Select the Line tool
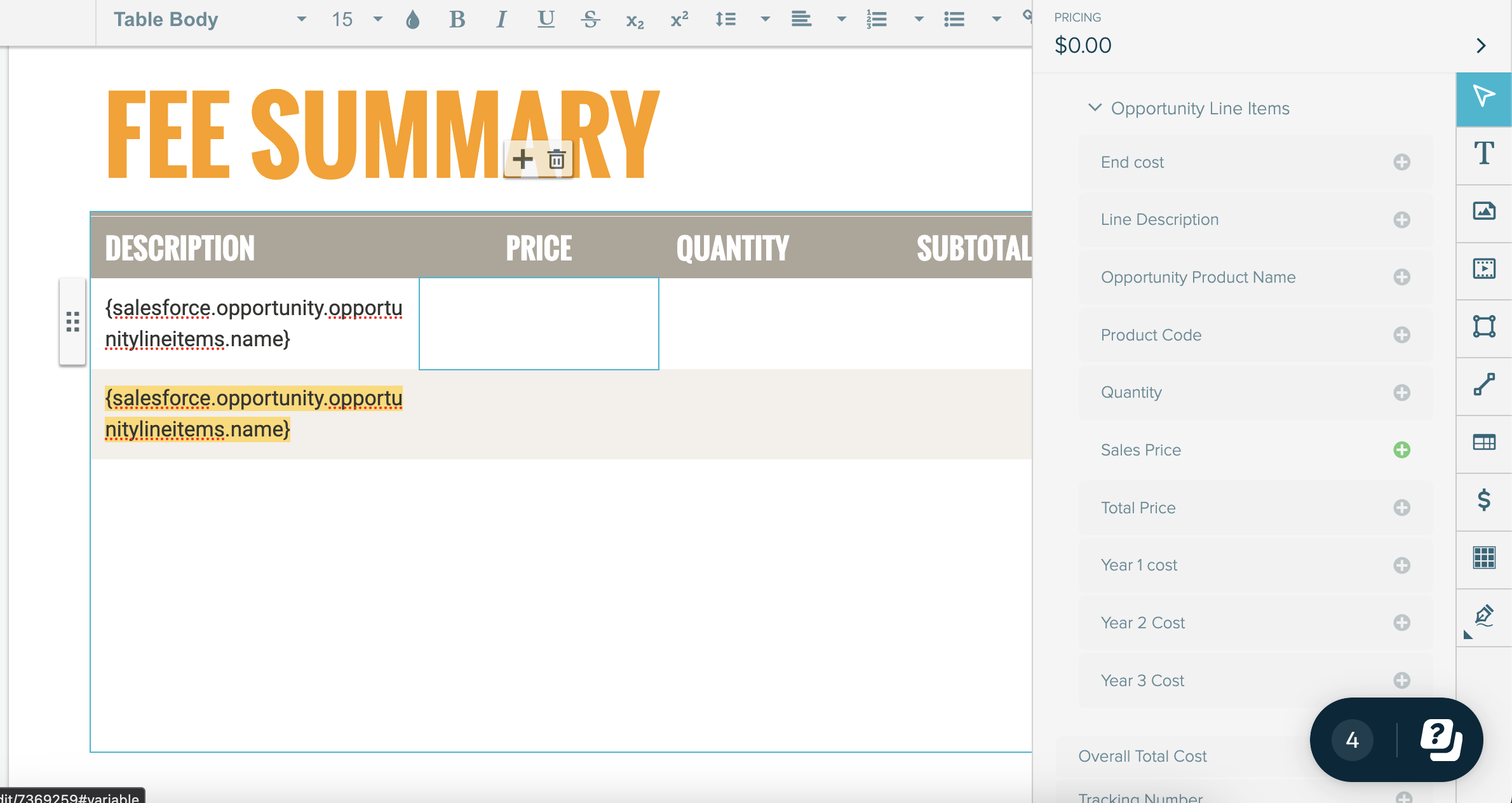Screen dimensions: 1512x803 point(1484,384)
